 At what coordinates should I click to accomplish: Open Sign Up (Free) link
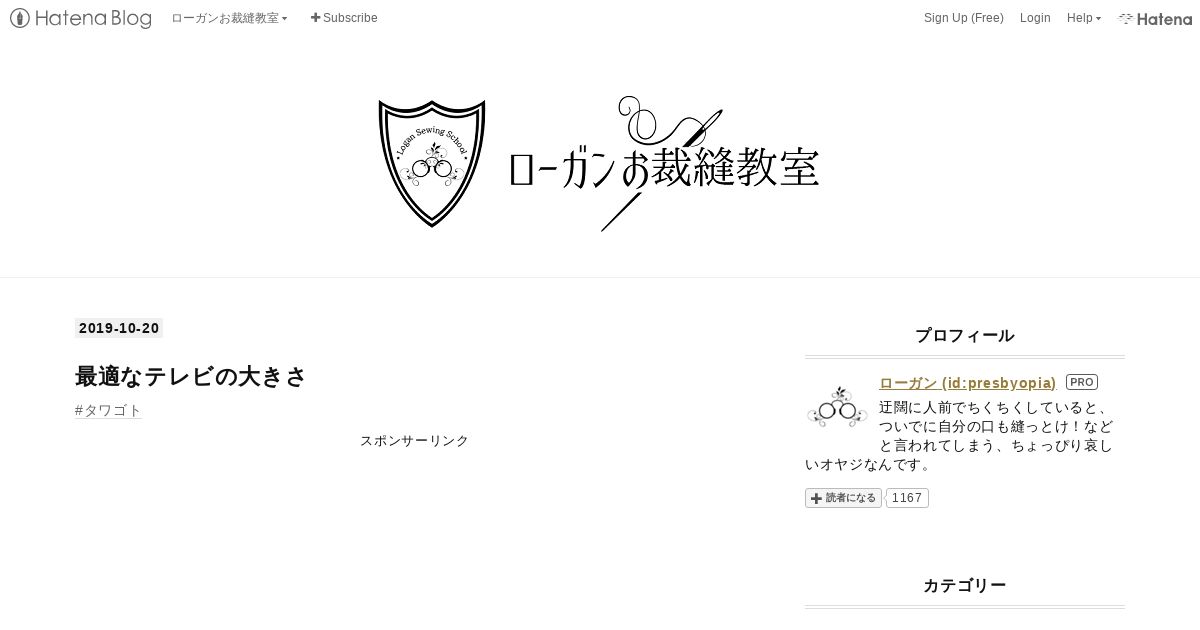pyautogui.click(x=963, y=18)
